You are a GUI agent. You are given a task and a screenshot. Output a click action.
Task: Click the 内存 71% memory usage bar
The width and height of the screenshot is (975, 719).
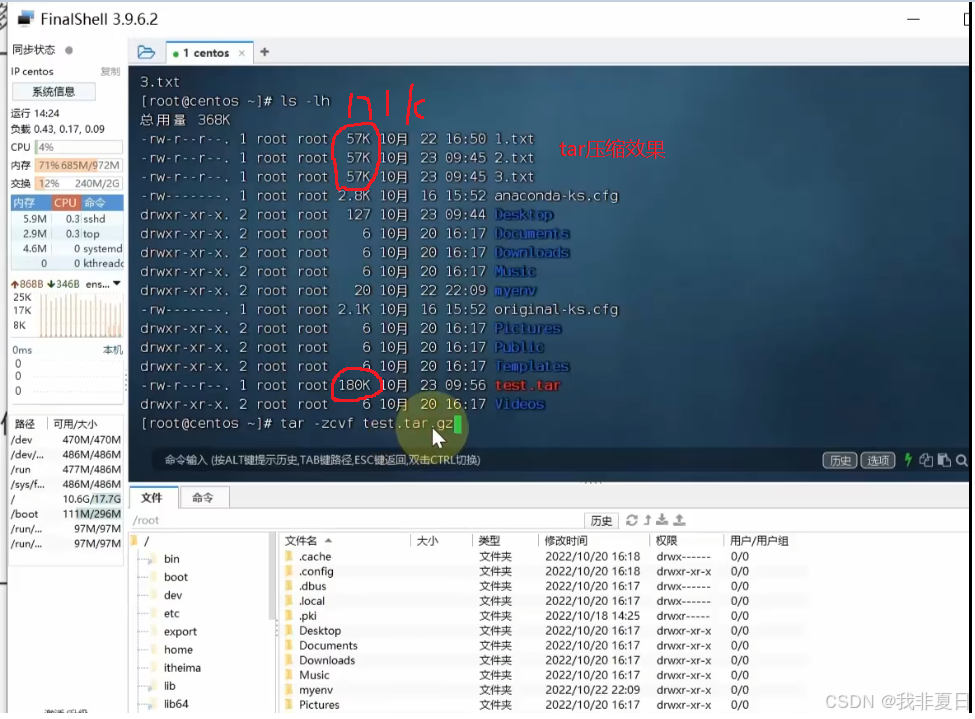(x=79, y=165)
